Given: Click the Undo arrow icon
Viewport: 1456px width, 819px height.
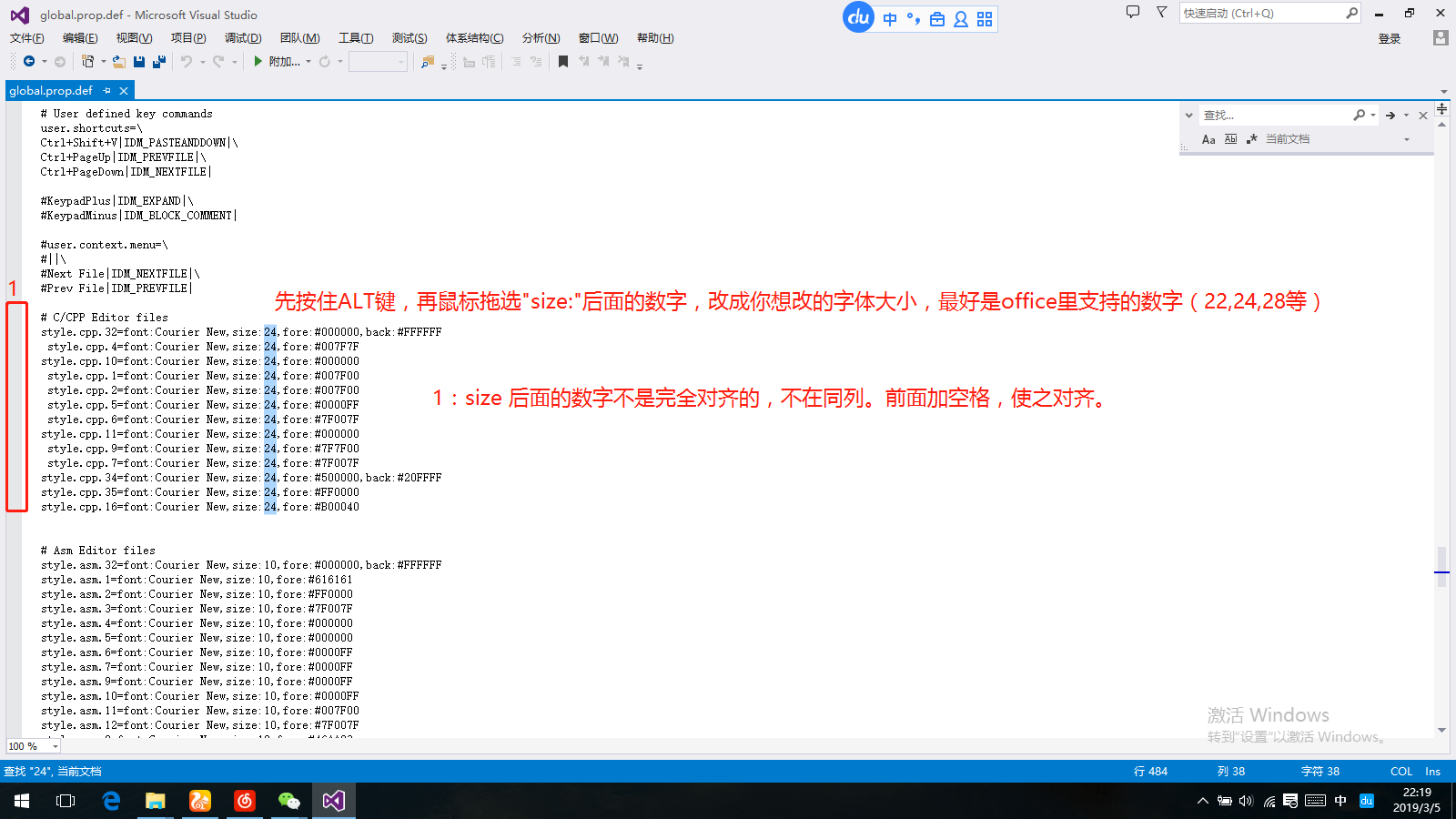Looking at the screenshot, I should 187,61.
